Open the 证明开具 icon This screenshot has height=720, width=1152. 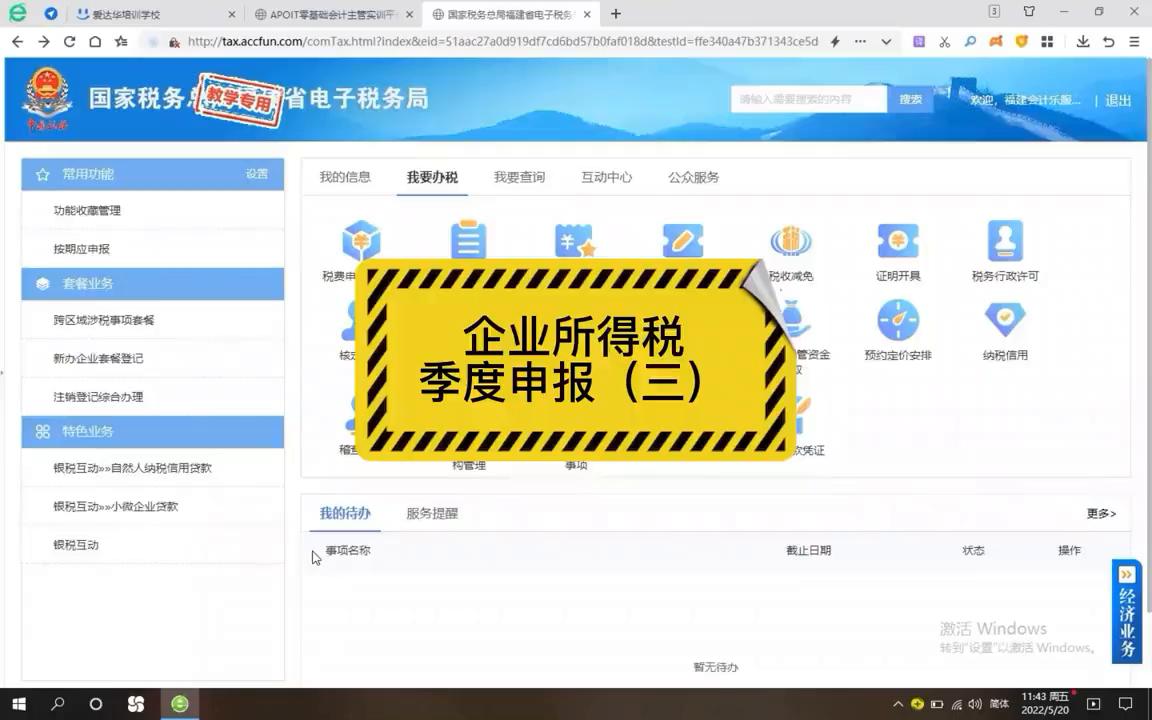[x=897, y=240]
